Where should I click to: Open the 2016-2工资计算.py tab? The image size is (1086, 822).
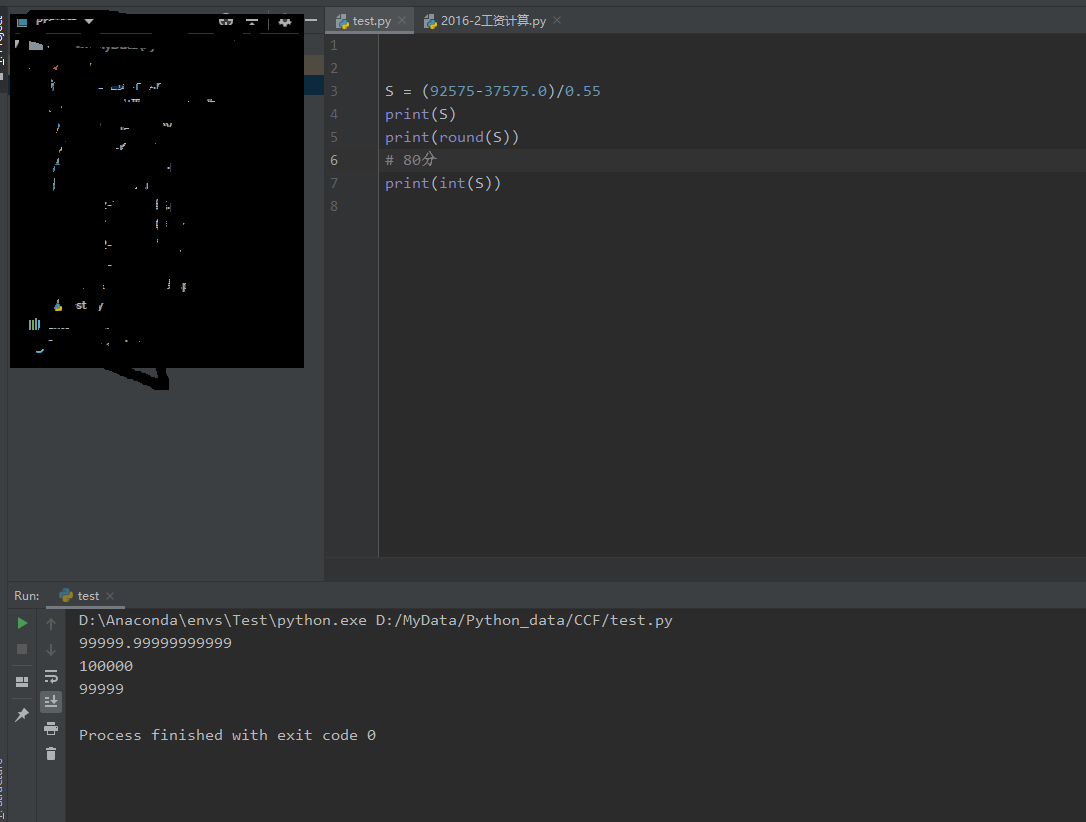pyautogui.click(x=493, y=21)
